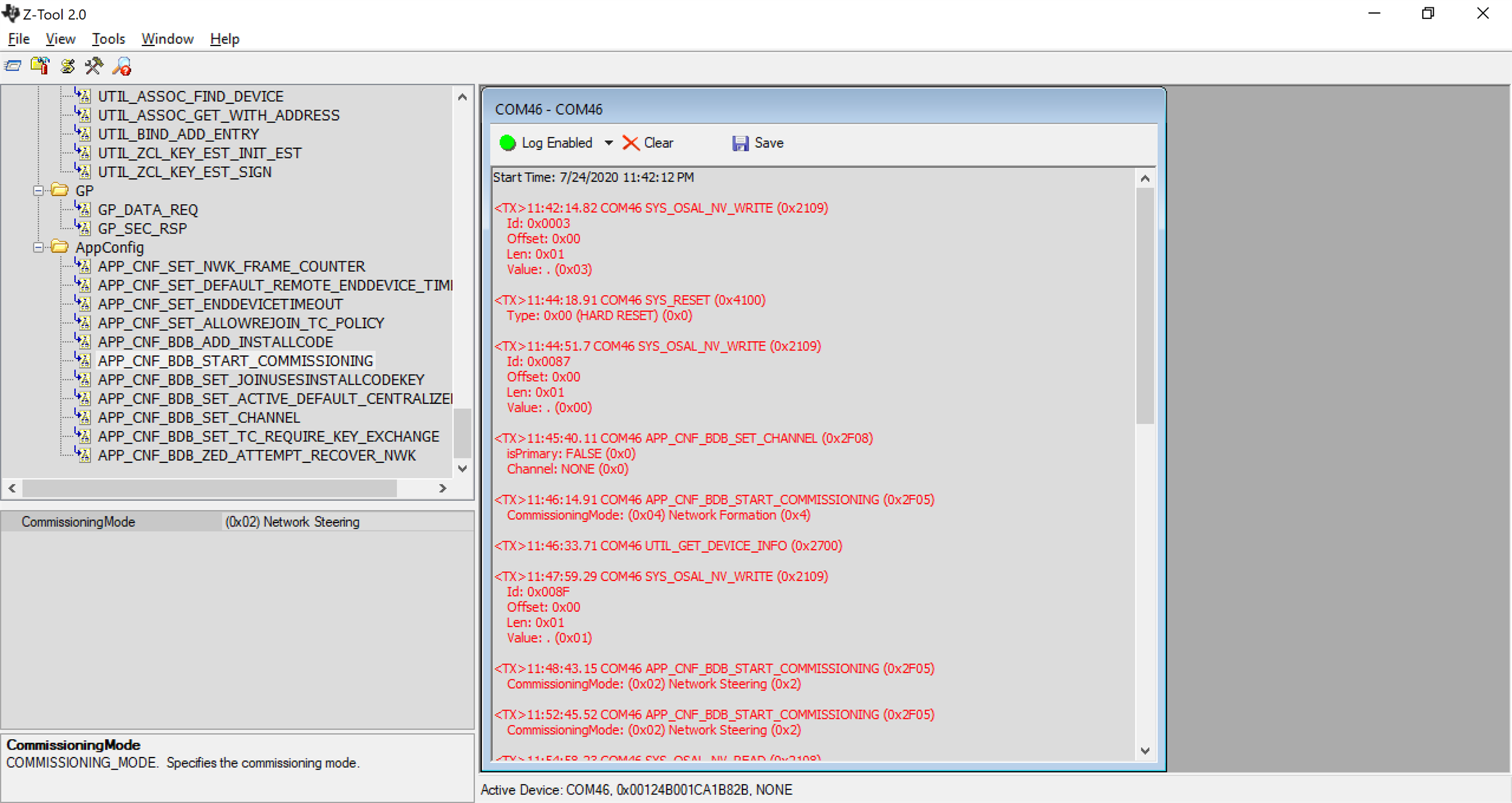Open the View menu
This screenshot has width=1512, height=803.
point(60,39)
